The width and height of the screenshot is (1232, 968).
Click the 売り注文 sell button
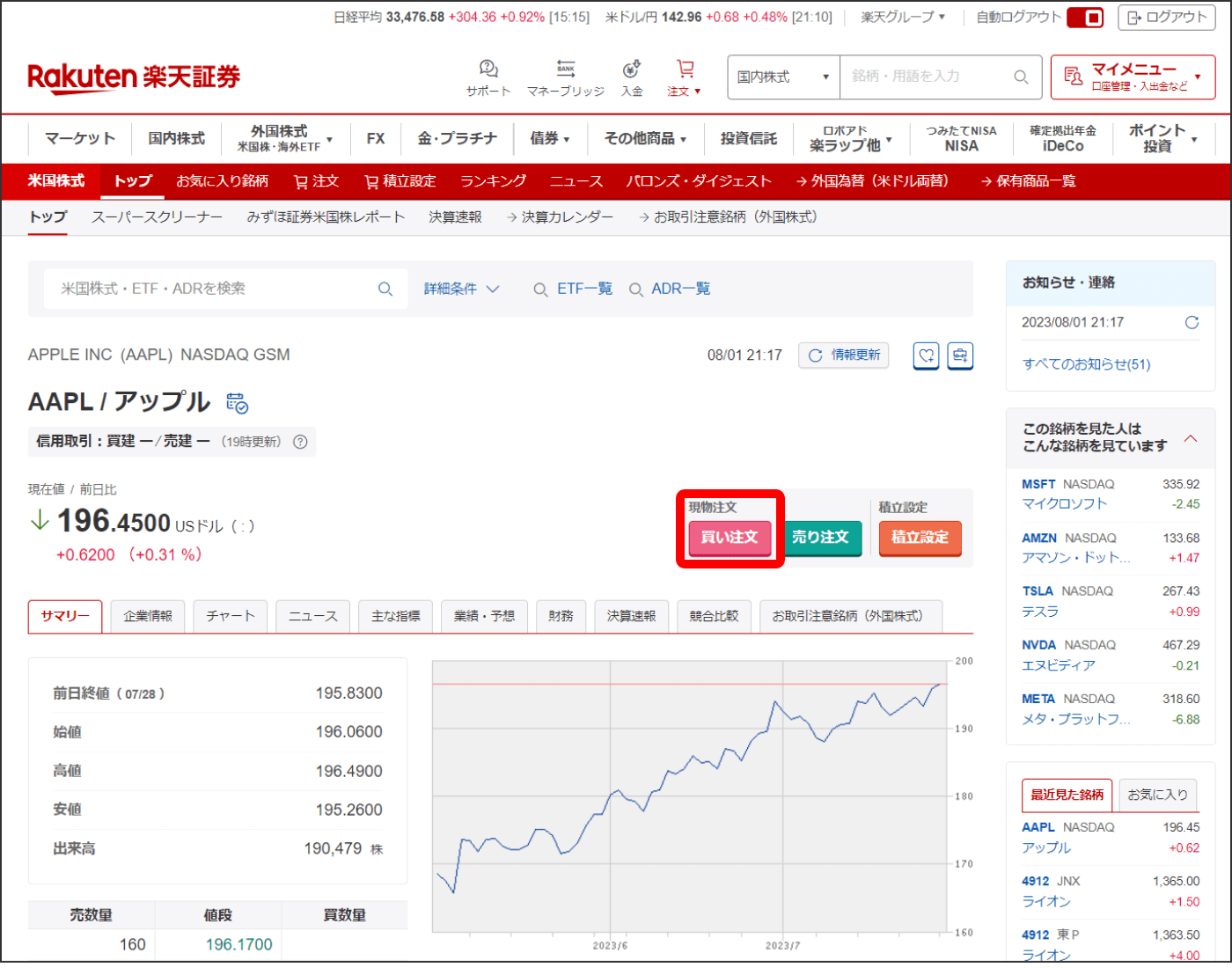tap(820, 537)
